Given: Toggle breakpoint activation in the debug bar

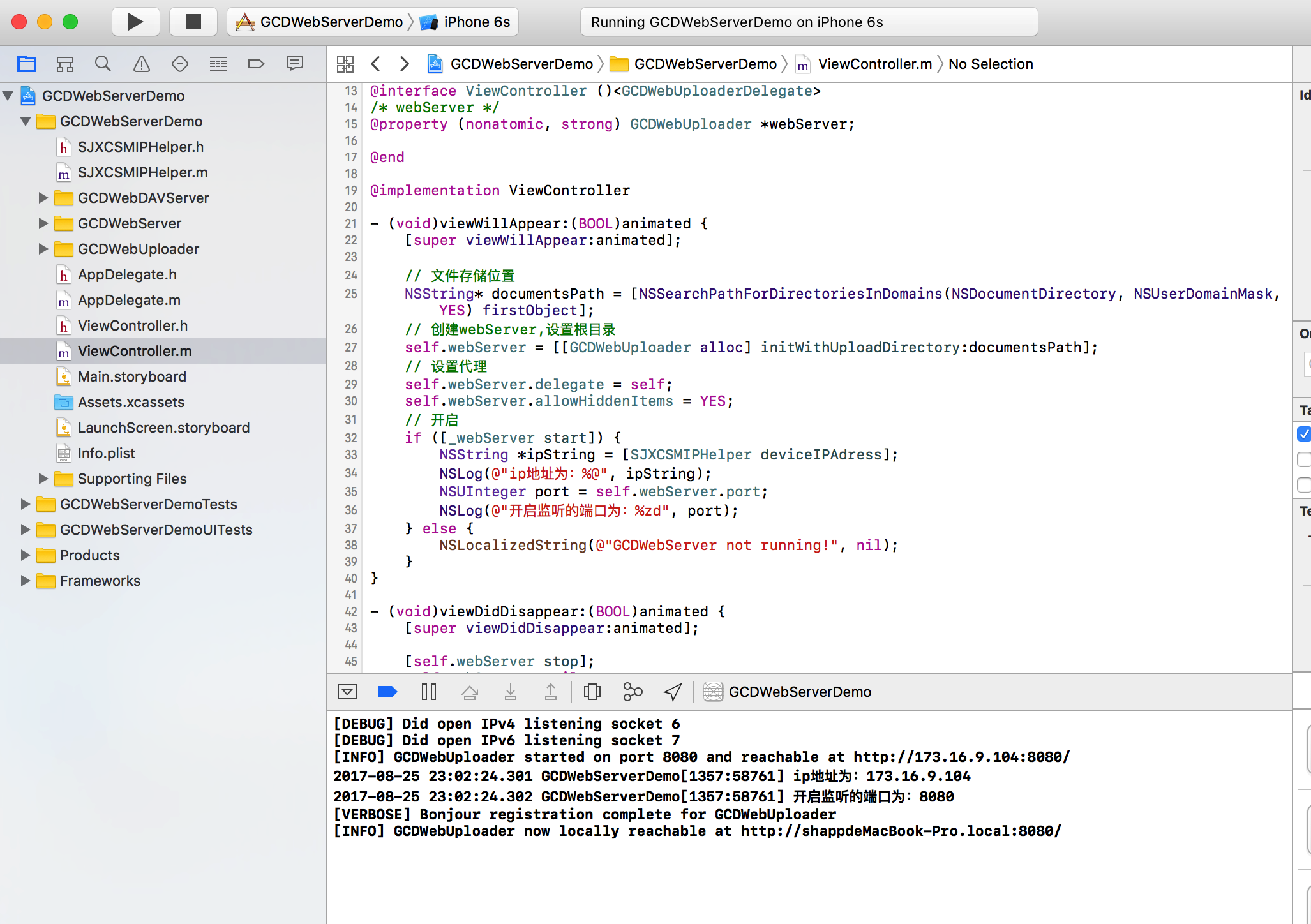Looking at the screenshot, I should (x=387, y=691).
